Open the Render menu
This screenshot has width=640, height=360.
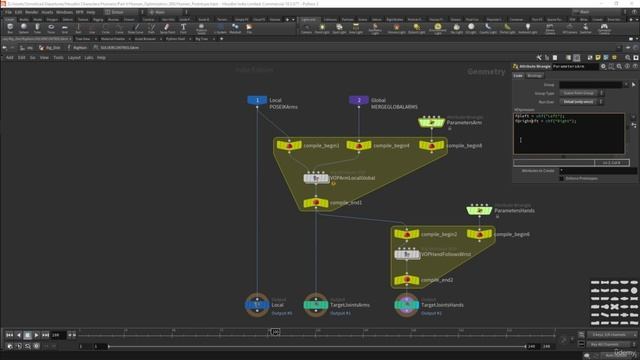(x=31, y=12)
